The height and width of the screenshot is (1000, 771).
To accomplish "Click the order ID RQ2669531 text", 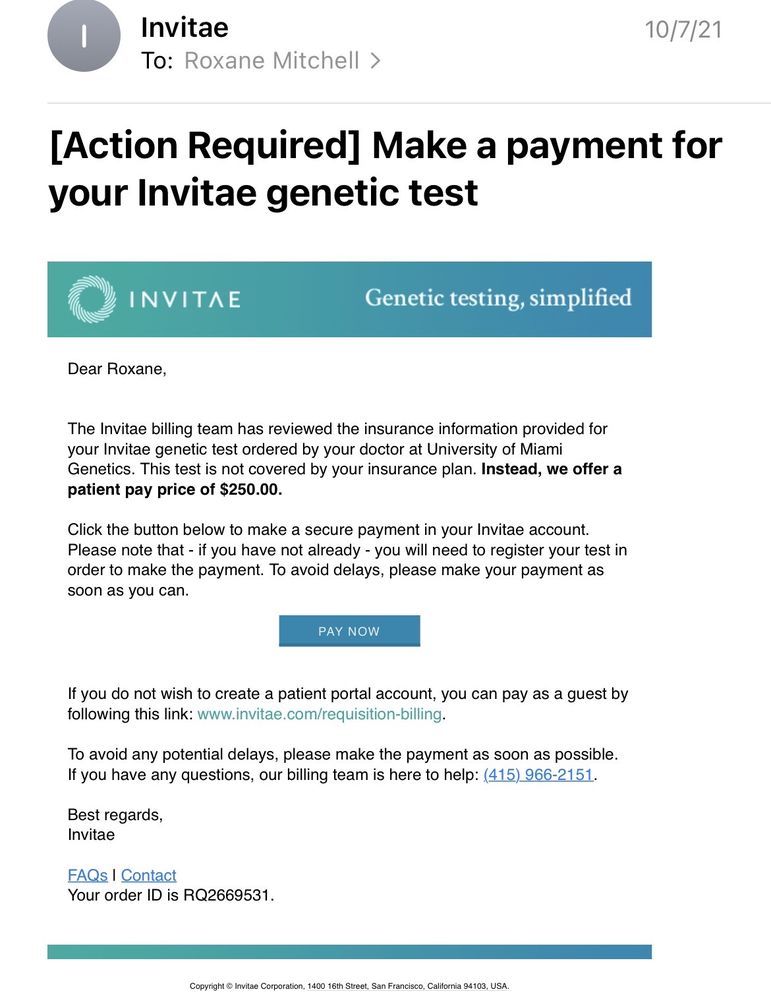I will click(226, 895).
